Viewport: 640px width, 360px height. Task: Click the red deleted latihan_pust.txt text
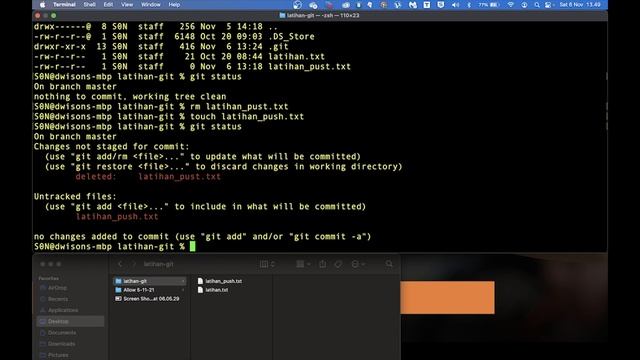point(180,177)
